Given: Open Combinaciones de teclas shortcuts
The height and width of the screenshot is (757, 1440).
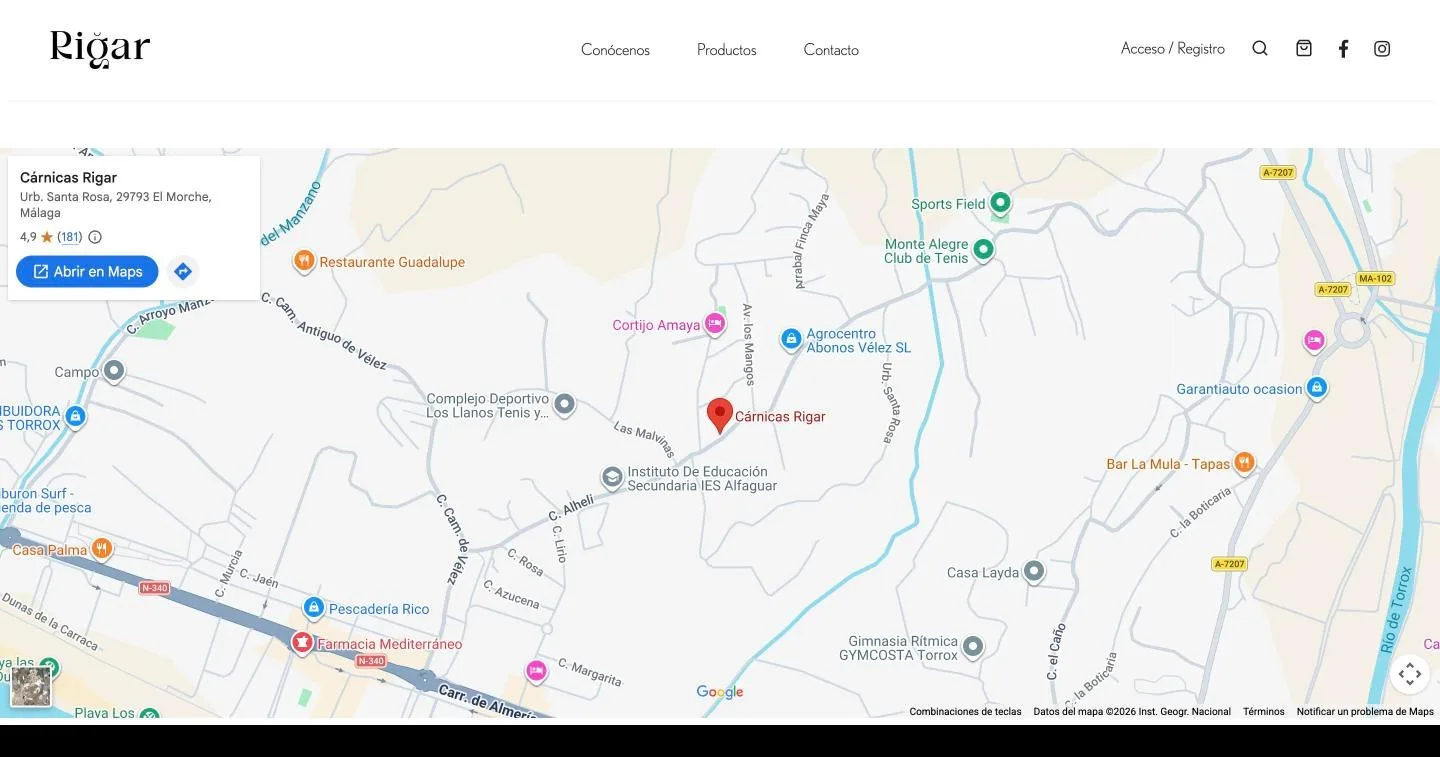Looking at the screenshot, I should coord(965,712).
